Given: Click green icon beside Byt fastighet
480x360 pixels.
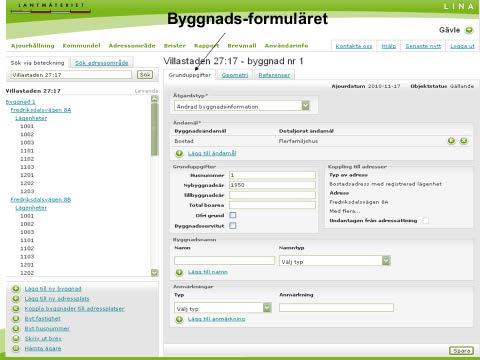Looking at the screenshot, I should (x=16, y=319).
